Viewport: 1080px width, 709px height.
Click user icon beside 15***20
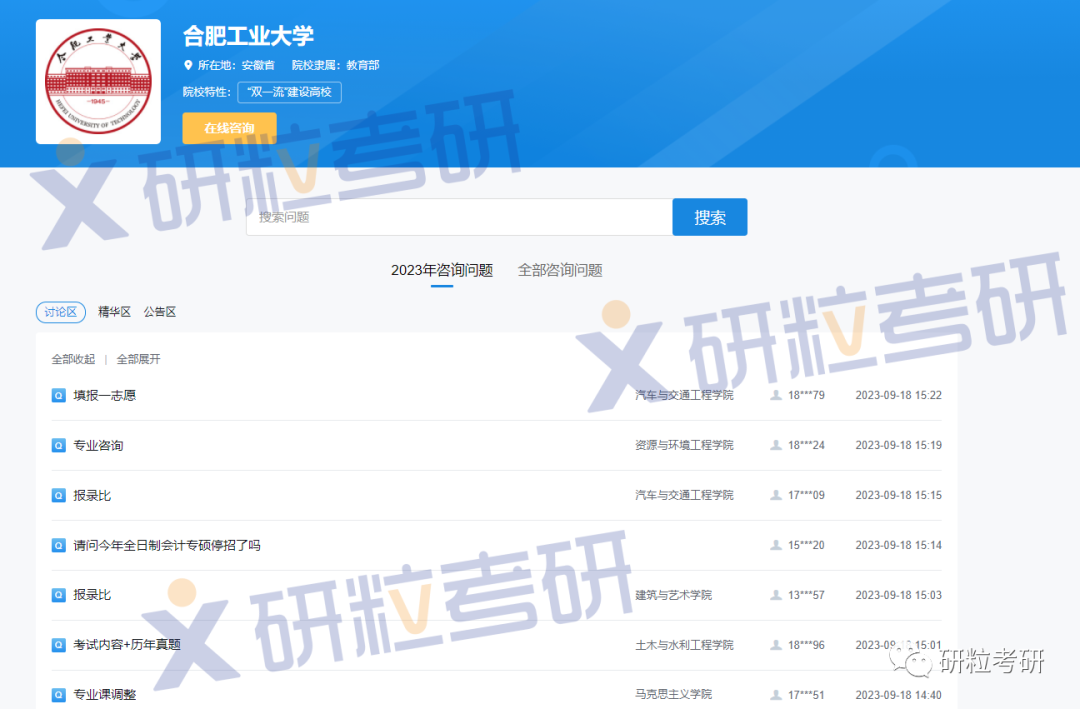pyautogui.click(x=776, y=546)
